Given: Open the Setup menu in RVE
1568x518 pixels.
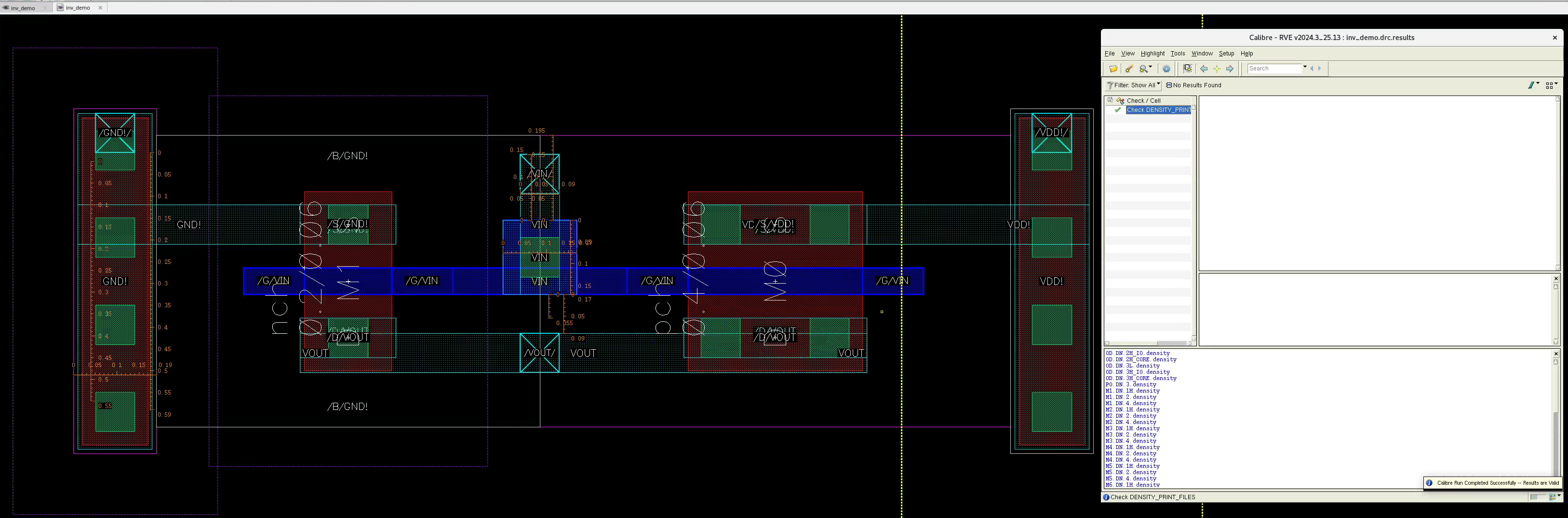Looking at the screenshot, I should tap(1226, 54).
